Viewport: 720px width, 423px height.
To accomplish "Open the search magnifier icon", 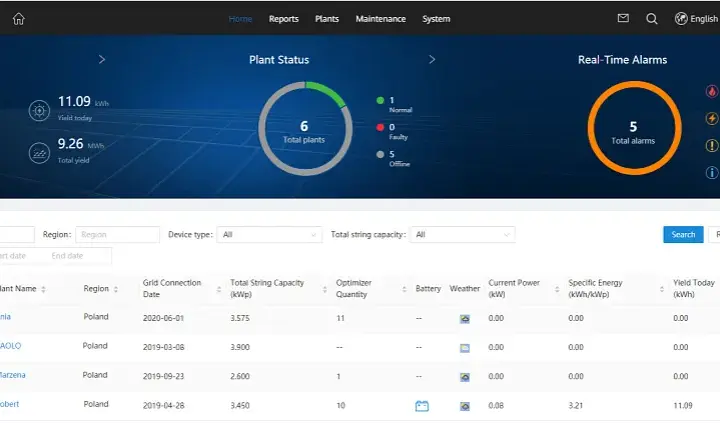I will 652,19.
